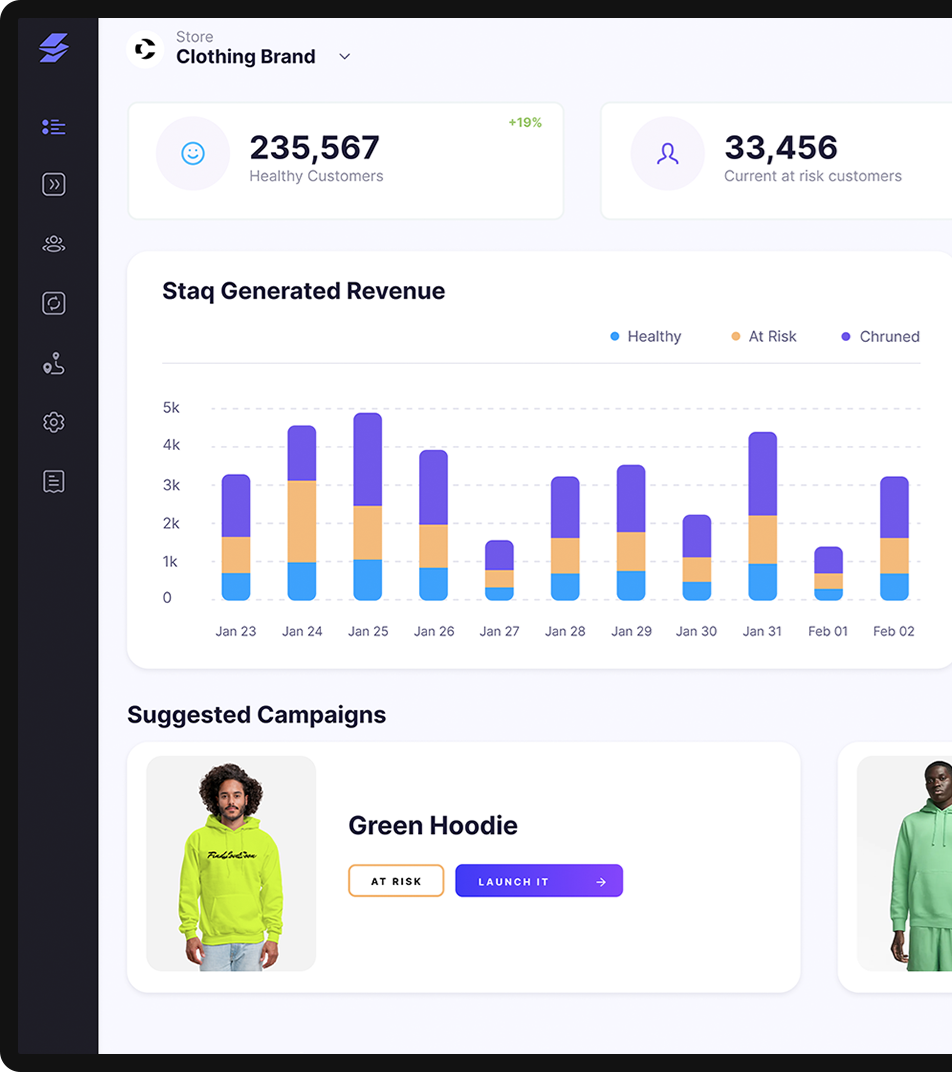Click the receipt document icon in sidebar
The width and height of the screenshot is (952, 1072).
tap(54, 481)
